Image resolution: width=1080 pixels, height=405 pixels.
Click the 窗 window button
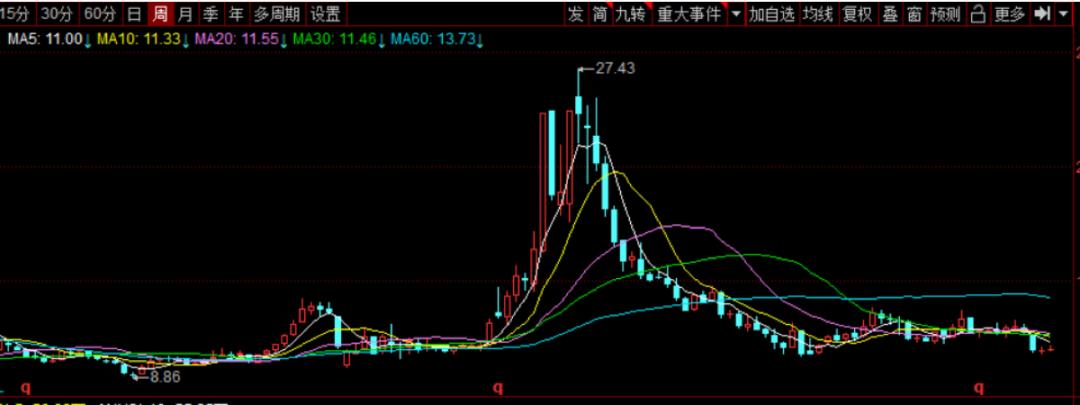click(914, 14)
